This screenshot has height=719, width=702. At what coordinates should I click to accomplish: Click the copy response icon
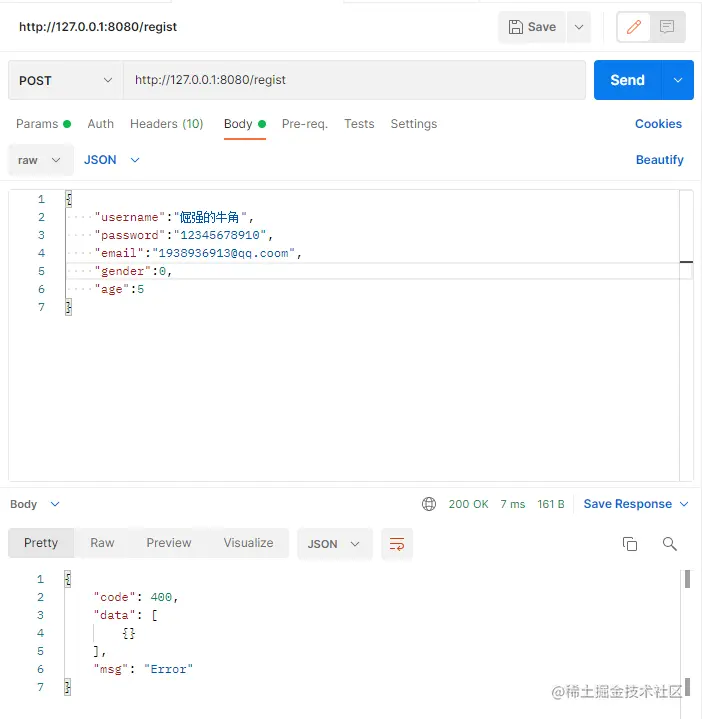pos(630,544)
